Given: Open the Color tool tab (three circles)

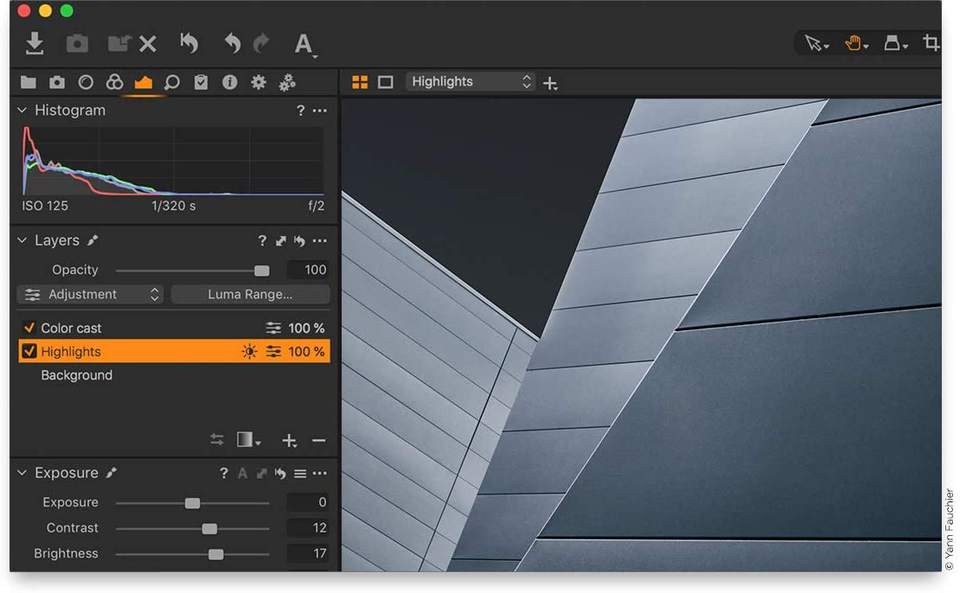Looking at the screenshot, I should (x=114, y=82).
